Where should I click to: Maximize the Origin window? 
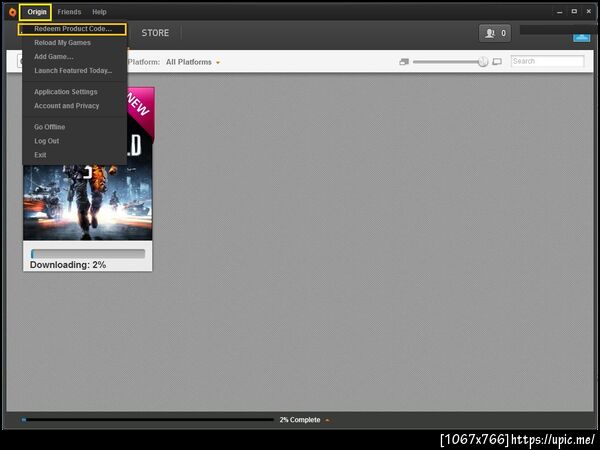tap(574, 11)
